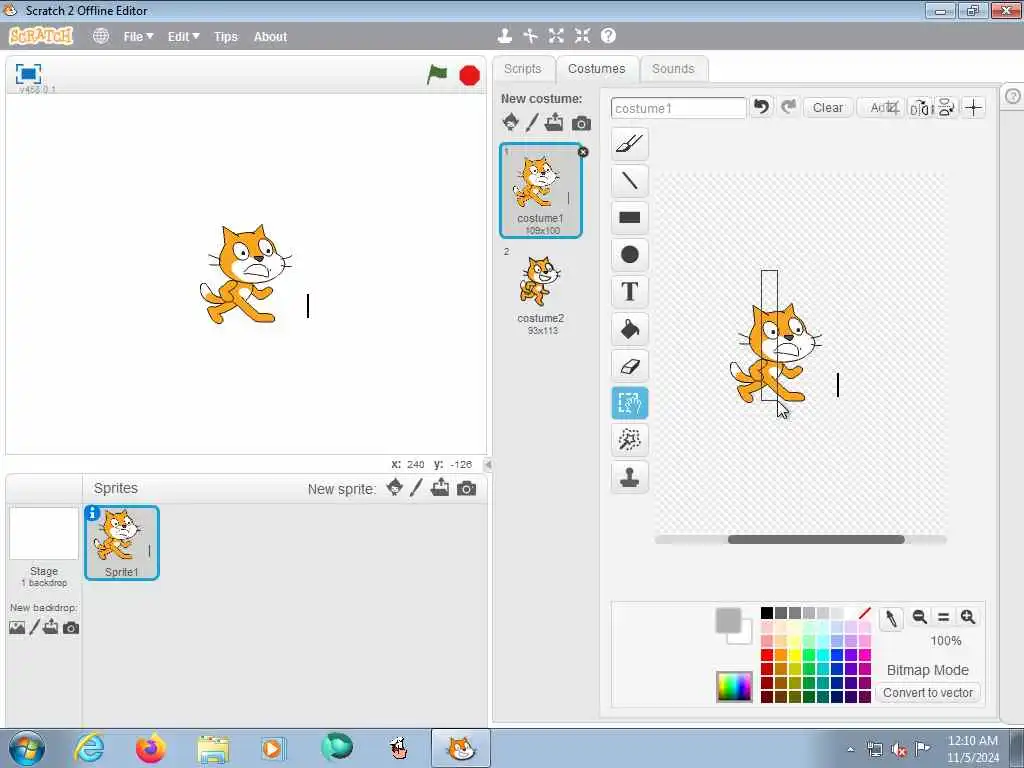Zoom in the paint canvas
This screenshot has height=768, width=1024.
(968, 616)
